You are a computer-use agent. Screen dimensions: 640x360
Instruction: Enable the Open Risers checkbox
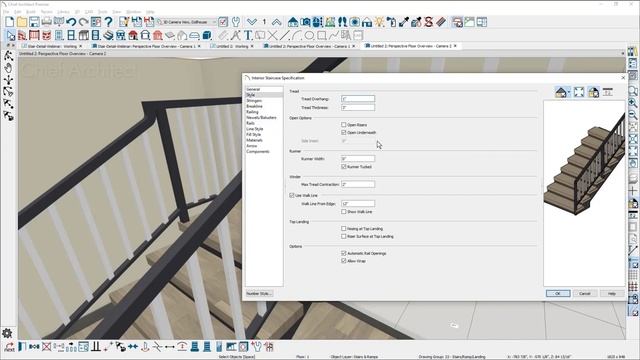[x=344, y=124]
